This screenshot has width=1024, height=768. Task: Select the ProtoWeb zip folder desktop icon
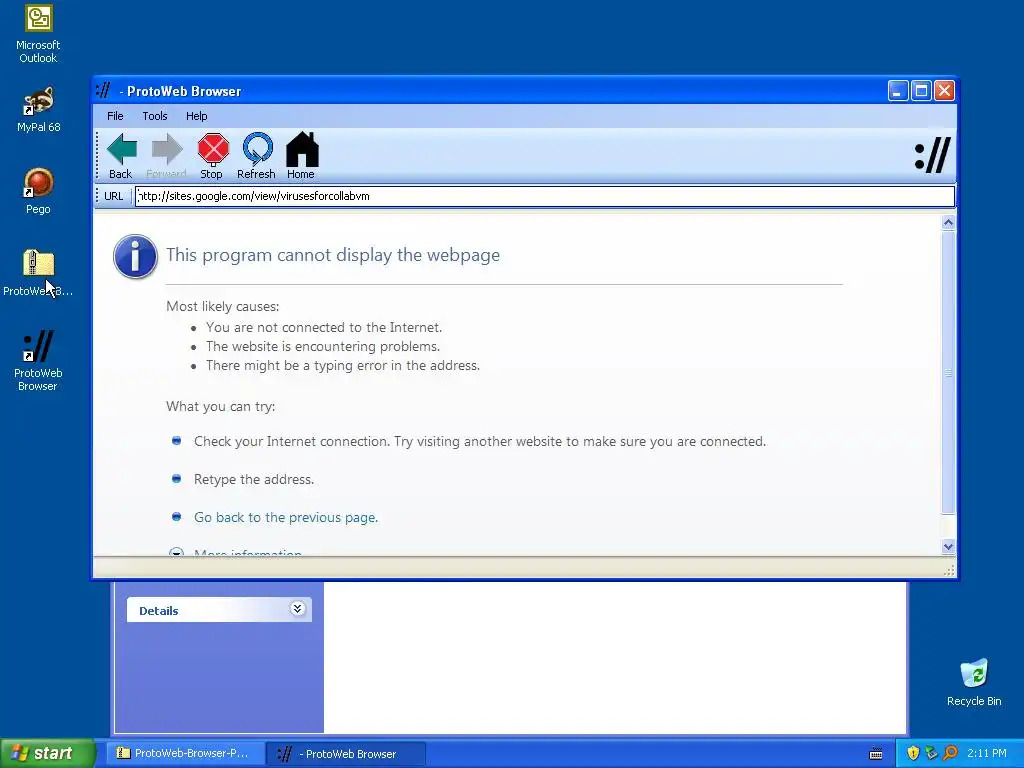38,273
